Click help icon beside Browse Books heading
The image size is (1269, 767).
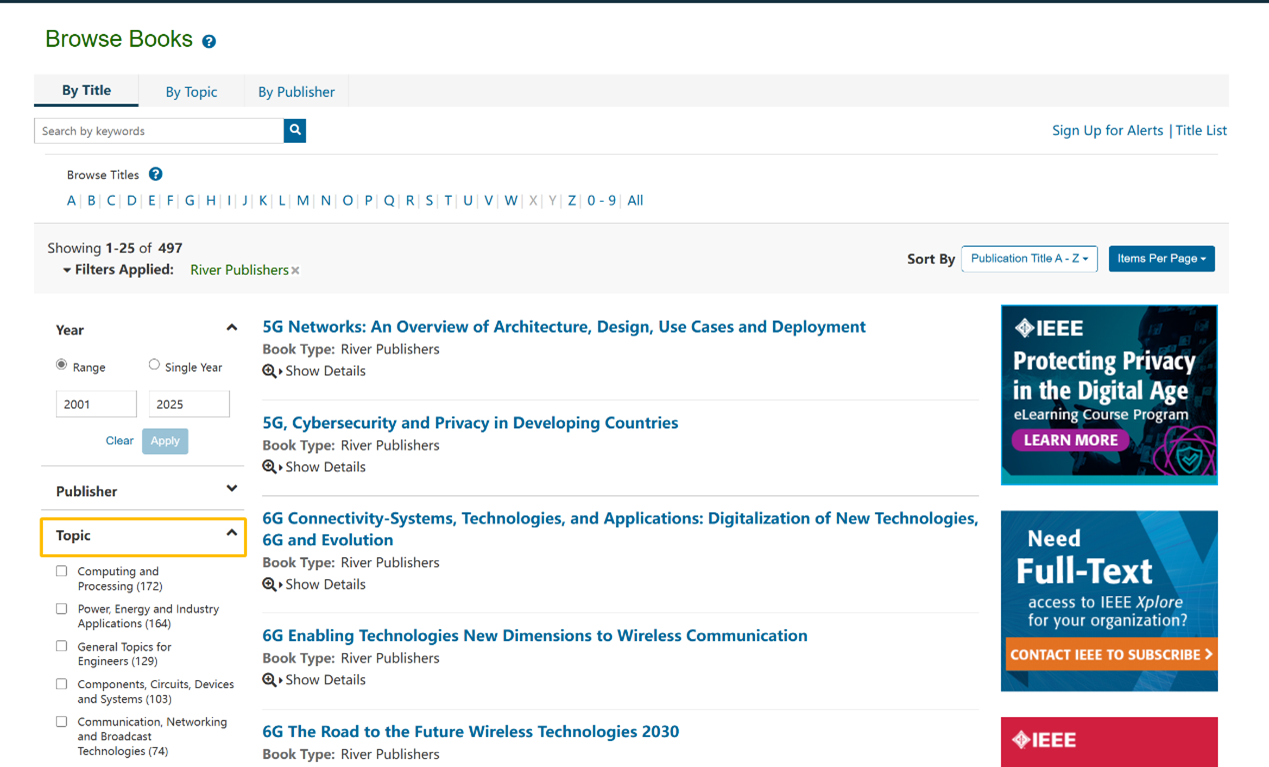coord(209,41)
